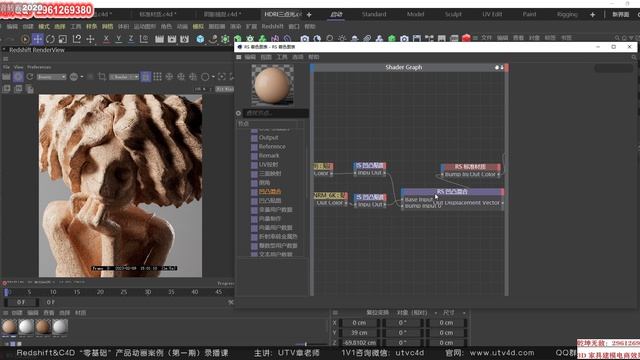The image size is (640, 360).
Task: Toggle X axis lock
Action: pyautogui.click(x=106, y=39)
